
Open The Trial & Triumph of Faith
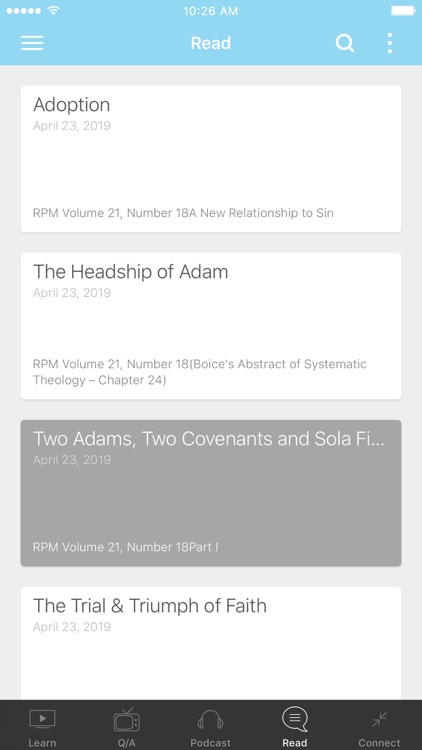(211, 643)
